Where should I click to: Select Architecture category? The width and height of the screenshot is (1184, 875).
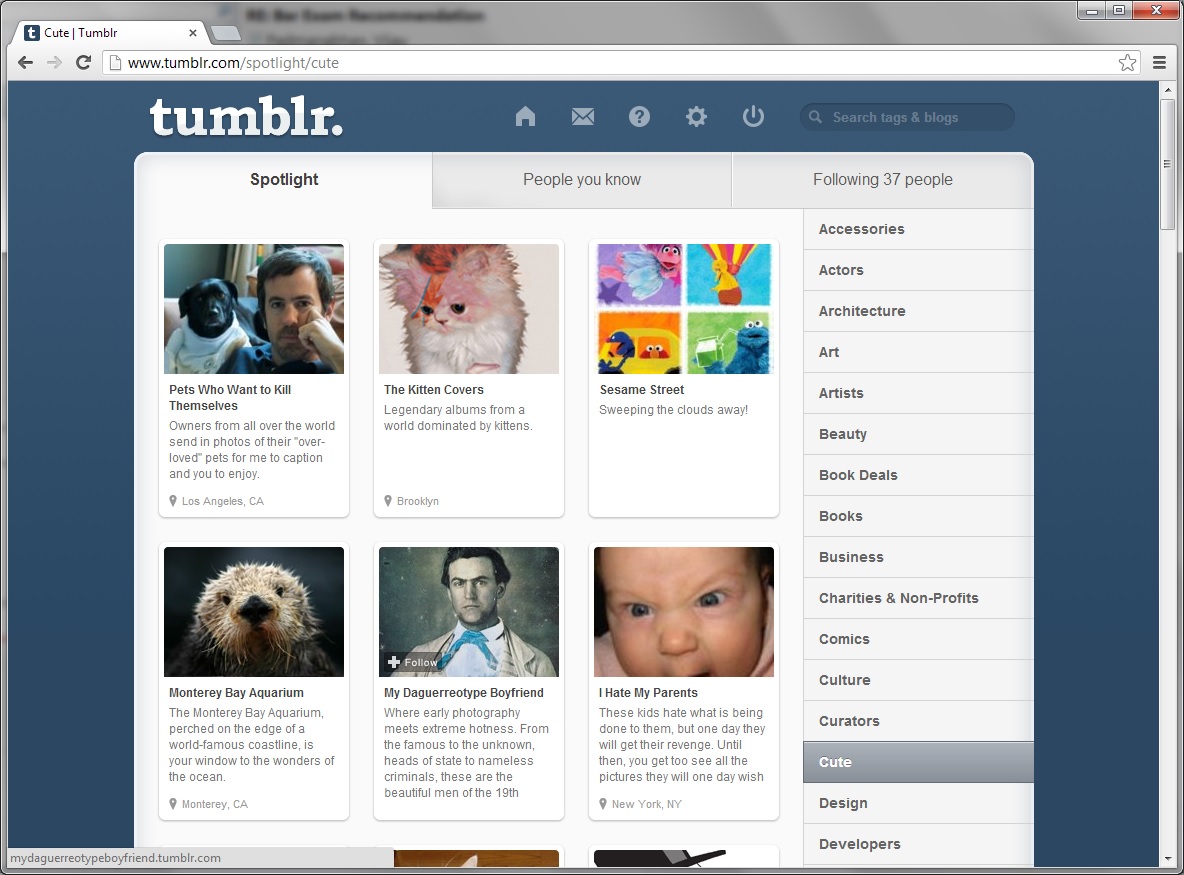pos(918,311)
